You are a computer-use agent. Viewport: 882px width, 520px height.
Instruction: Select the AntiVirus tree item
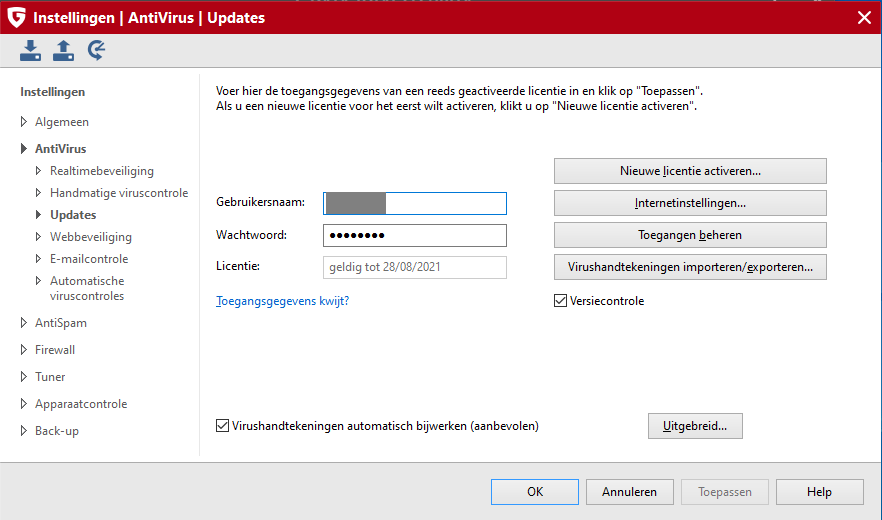click(x=61, y=149)
